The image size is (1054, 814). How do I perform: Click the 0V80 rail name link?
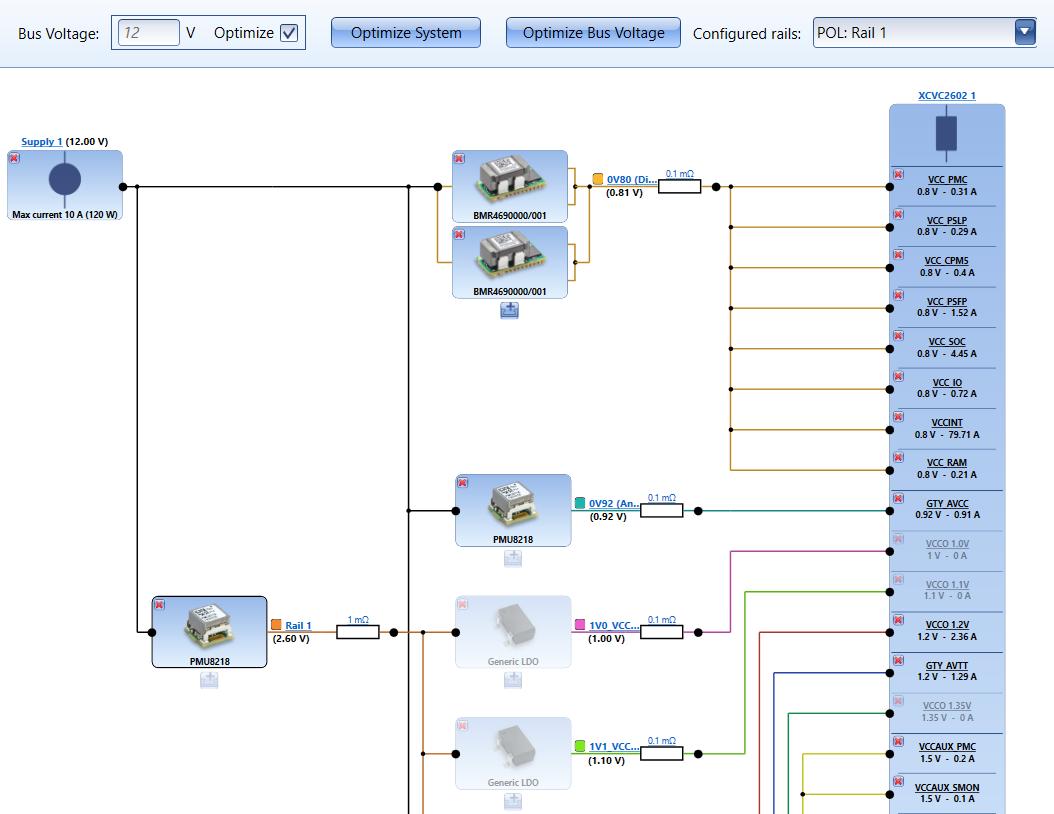pyautogui.click(x=630, y=180)
